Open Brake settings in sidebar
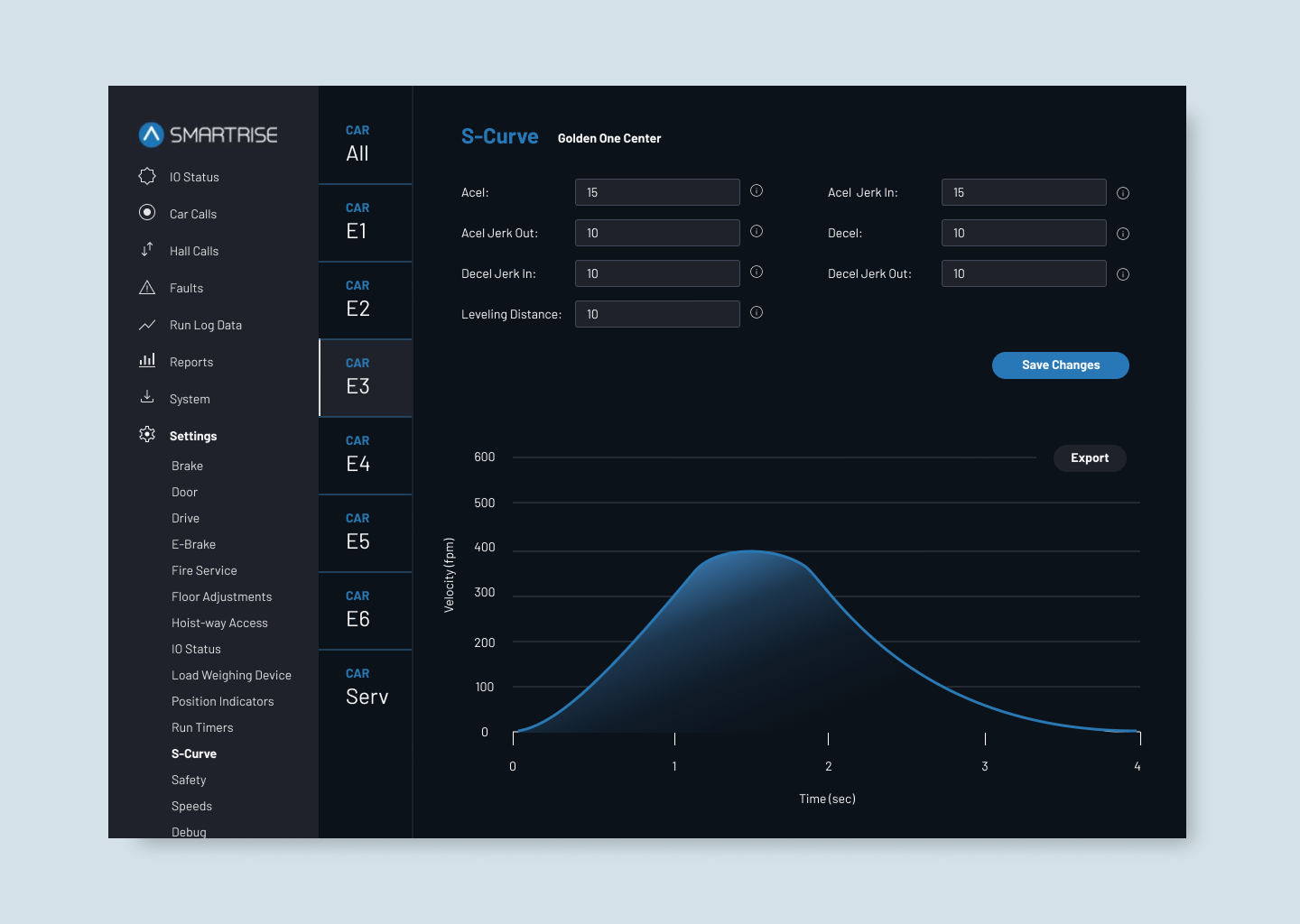The image size is (1300, 924). point(187,466)
